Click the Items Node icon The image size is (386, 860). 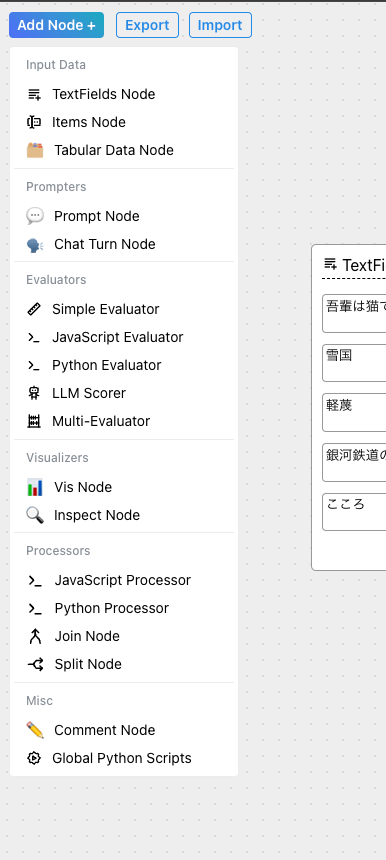coord(34,122)
